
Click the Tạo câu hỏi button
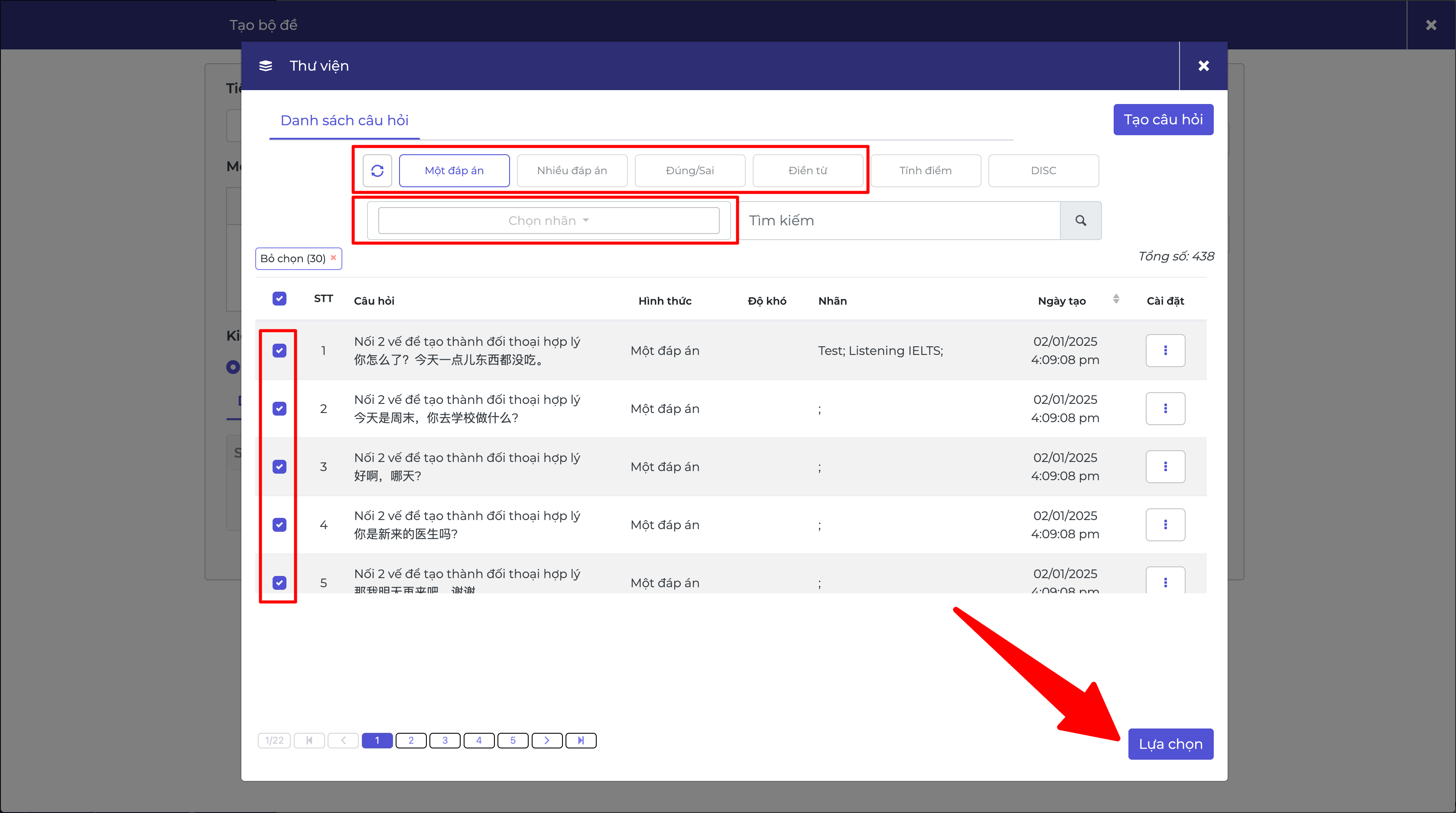1163,119
